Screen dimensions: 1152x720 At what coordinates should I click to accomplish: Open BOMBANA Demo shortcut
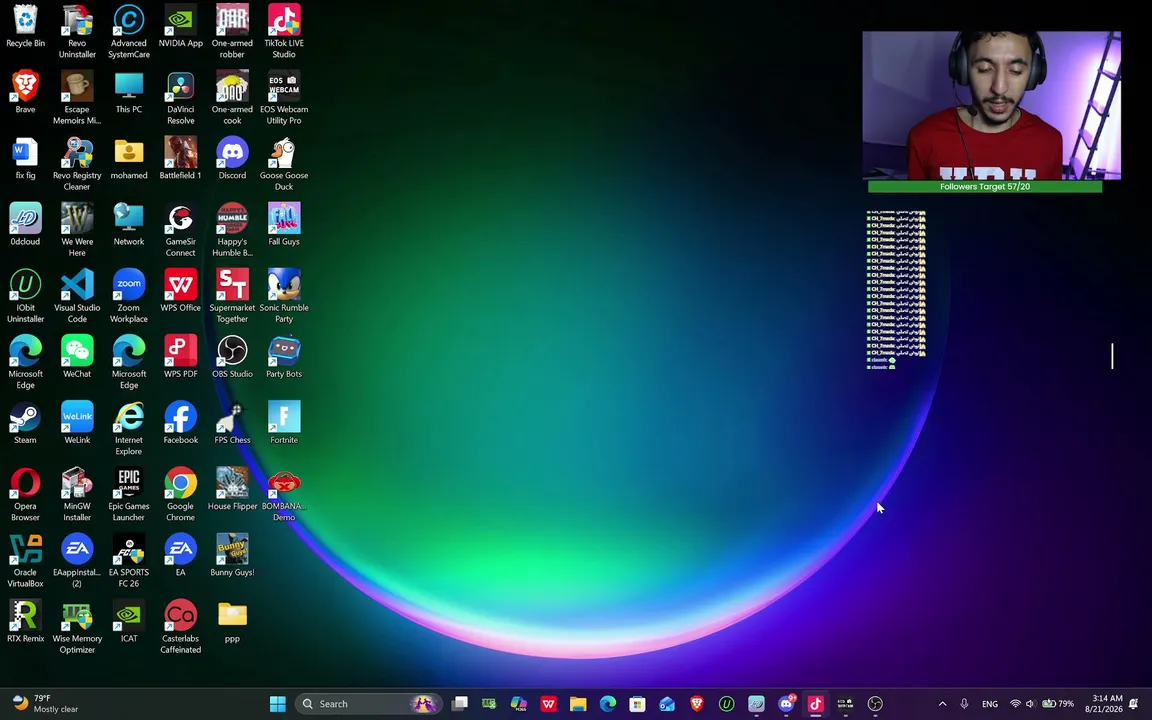click(284, 495)
